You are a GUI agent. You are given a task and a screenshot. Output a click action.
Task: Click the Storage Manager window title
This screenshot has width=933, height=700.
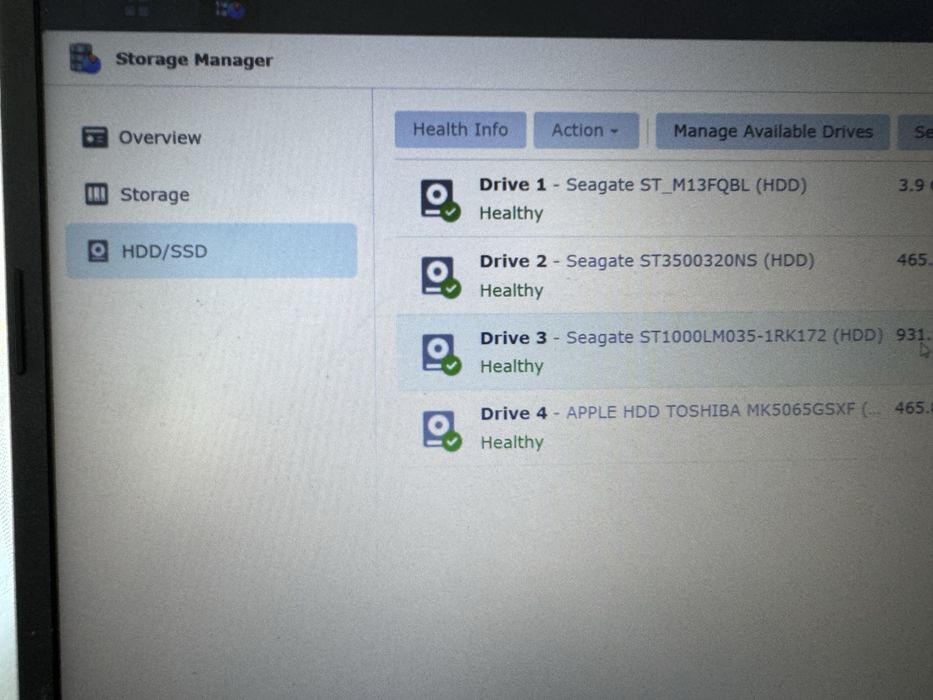tap(194, 60)
